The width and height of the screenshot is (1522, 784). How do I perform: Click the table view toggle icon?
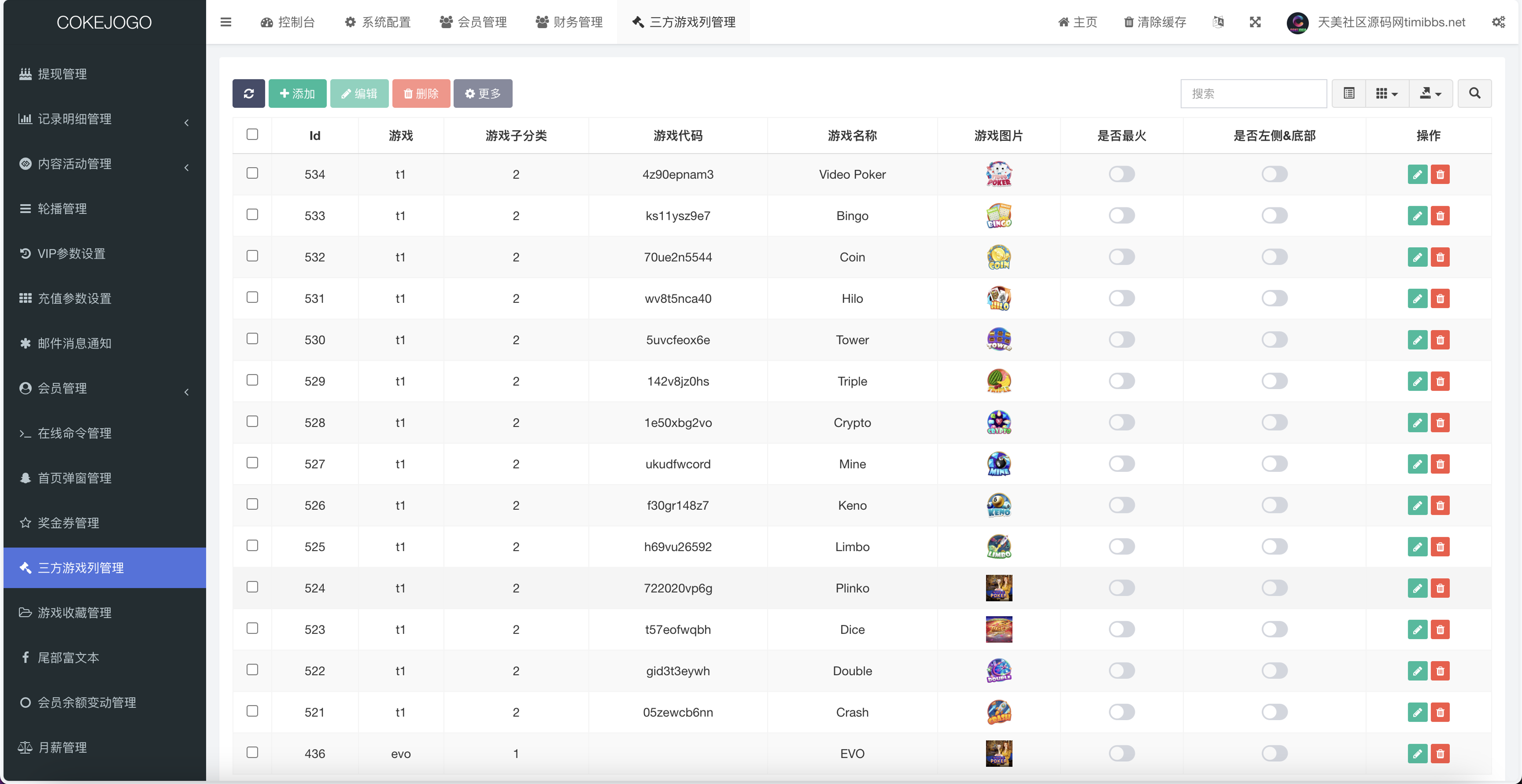pos(1349,93)
